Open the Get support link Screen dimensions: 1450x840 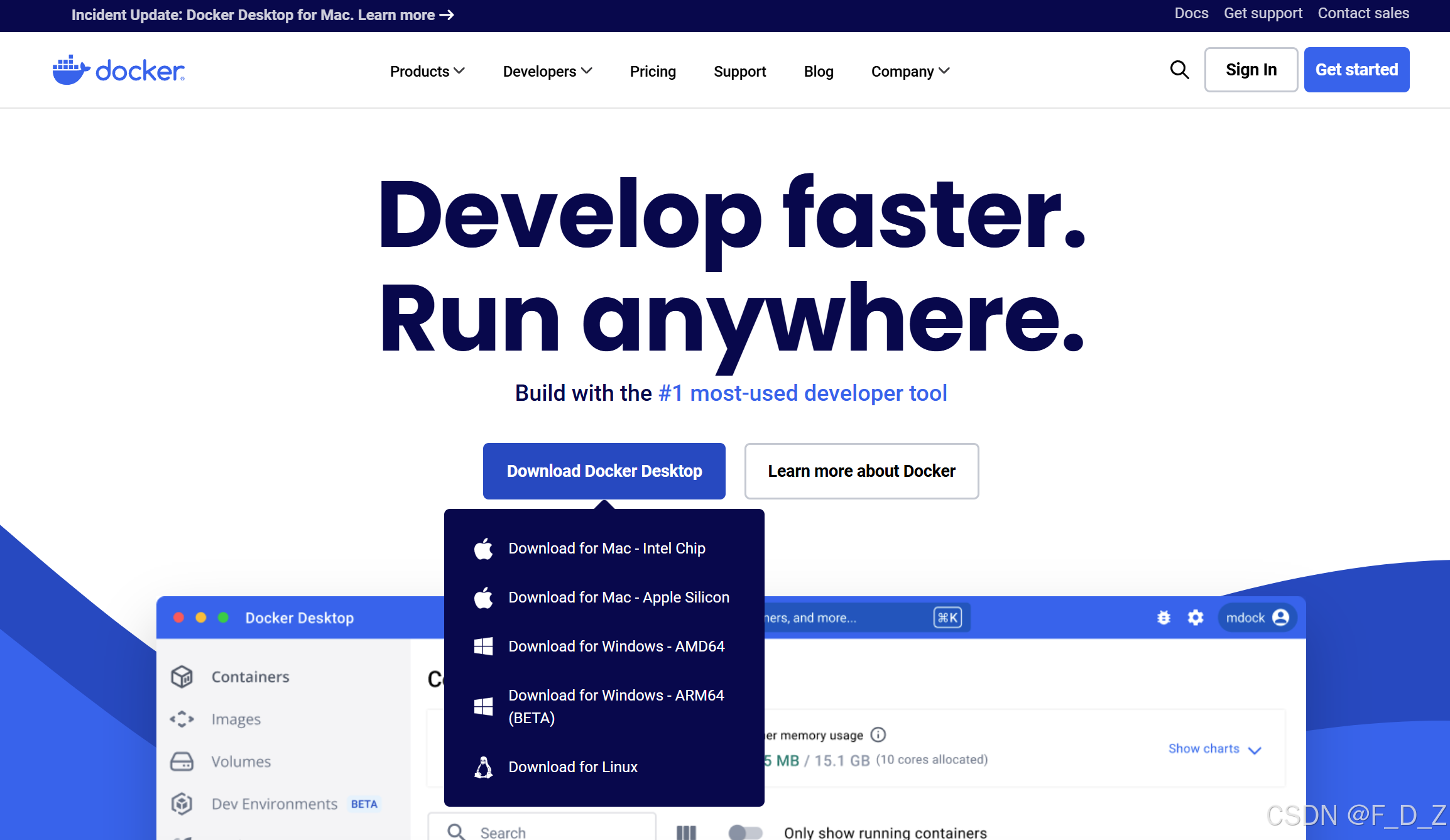click(x=1263, y=13)
